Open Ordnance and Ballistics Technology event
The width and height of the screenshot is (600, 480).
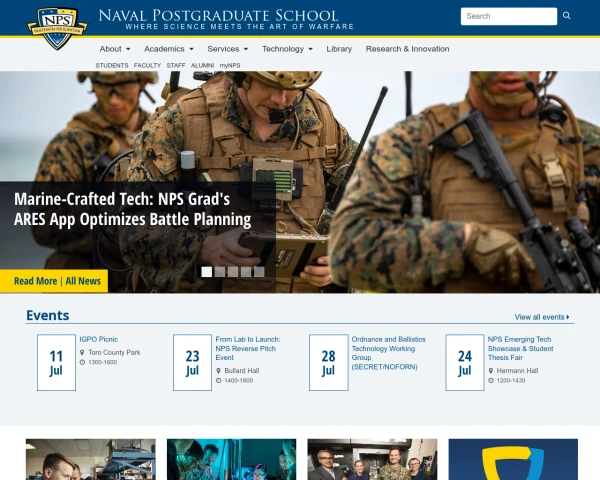tap(388, 353)
